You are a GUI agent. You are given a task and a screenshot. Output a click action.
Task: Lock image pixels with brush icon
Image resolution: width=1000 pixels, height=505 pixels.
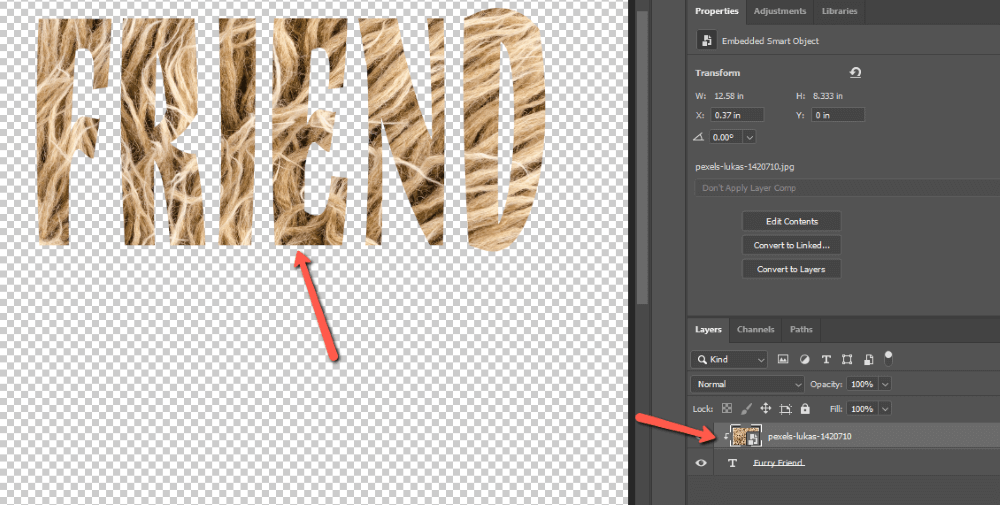(x=746, y=409)
